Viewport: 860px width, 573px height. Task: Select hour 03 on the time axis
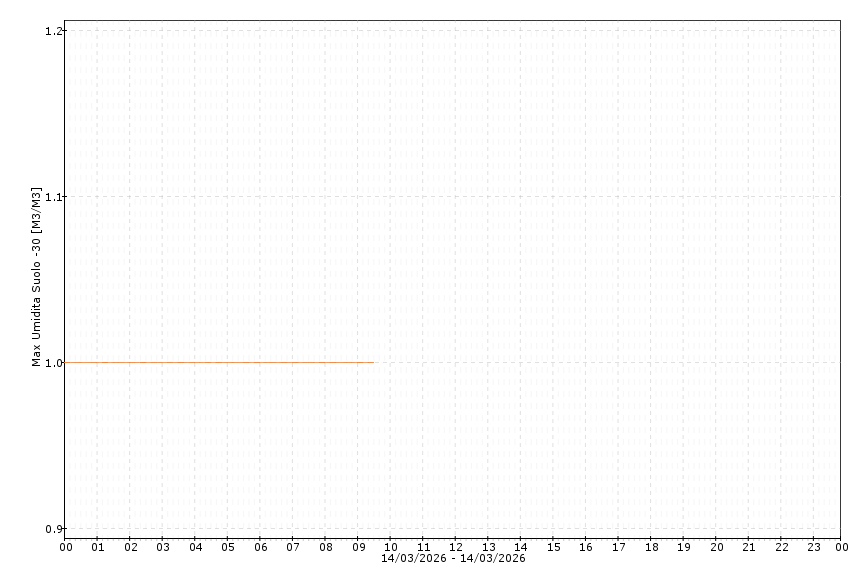coord(163,547)
